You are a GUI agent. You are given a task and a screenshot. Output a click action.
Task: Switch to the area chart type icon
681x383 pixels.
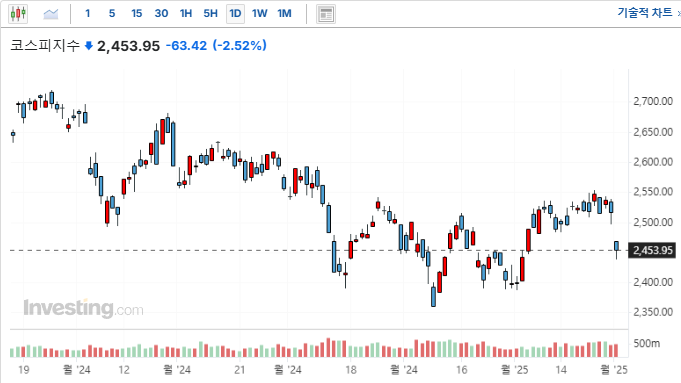pos(51,14)
